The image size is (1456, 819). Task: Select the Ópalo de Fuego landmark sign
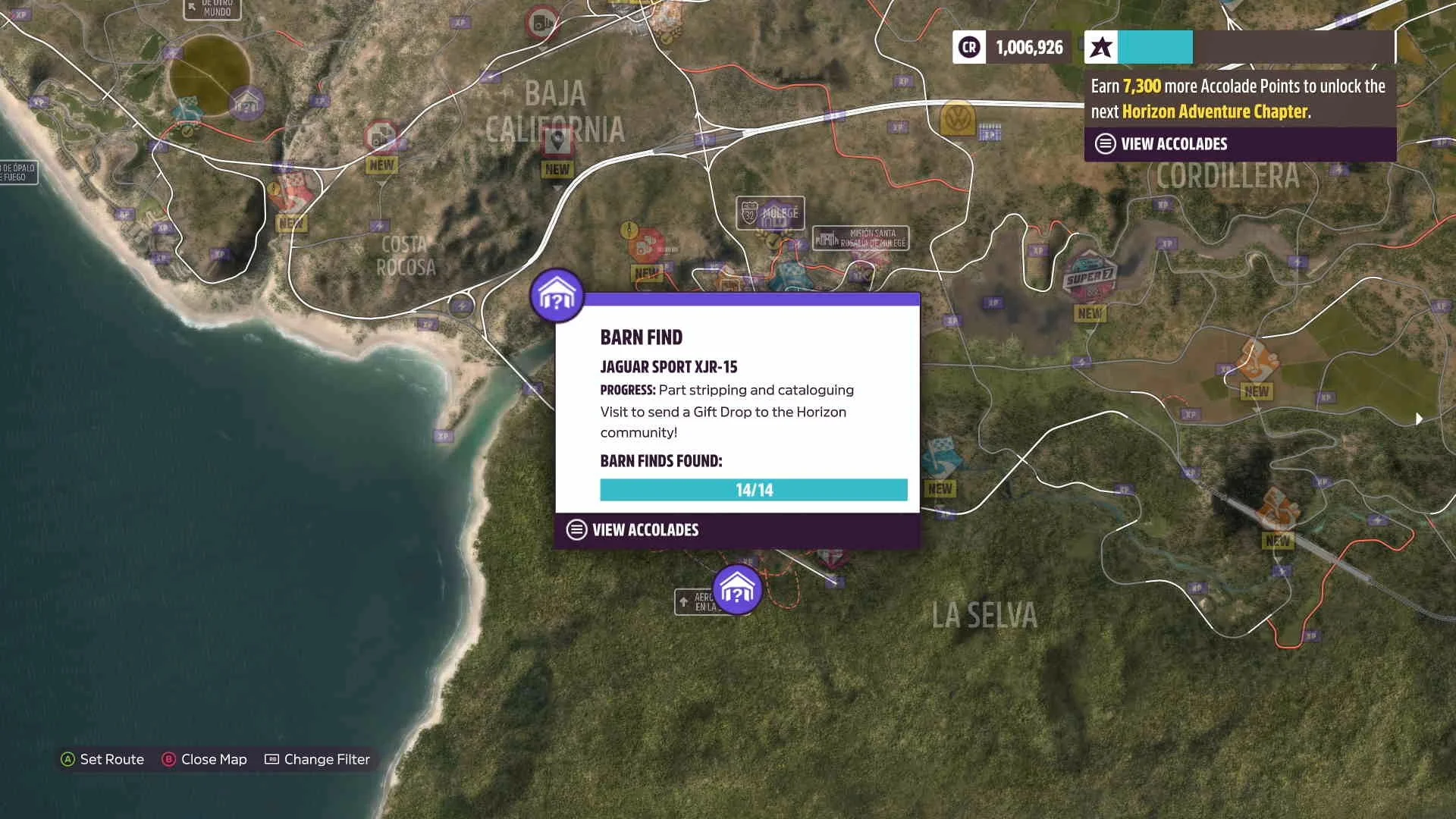click(x=18, y=172)
